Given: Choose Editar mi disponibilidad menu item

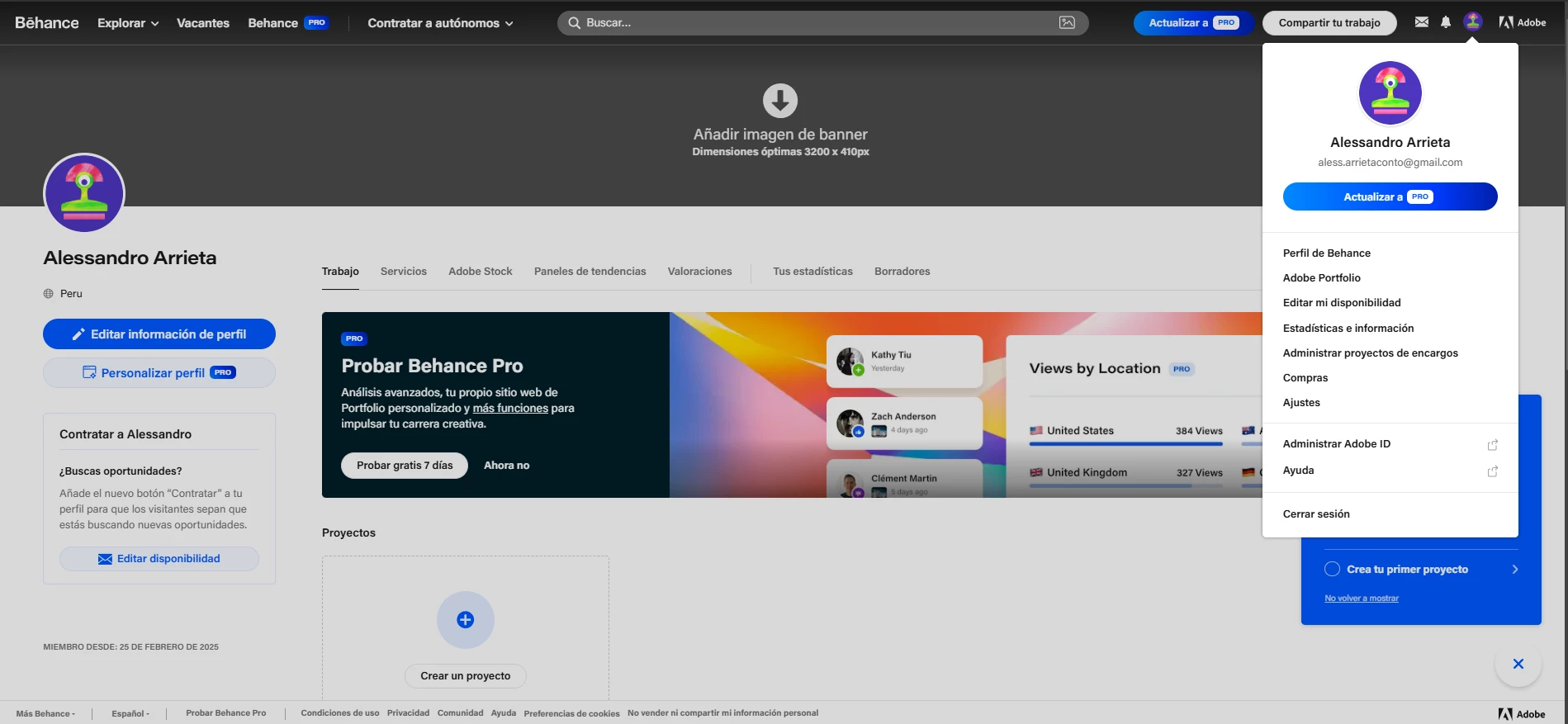Looking at the screenshot, I should click(x=1342, y=303).
